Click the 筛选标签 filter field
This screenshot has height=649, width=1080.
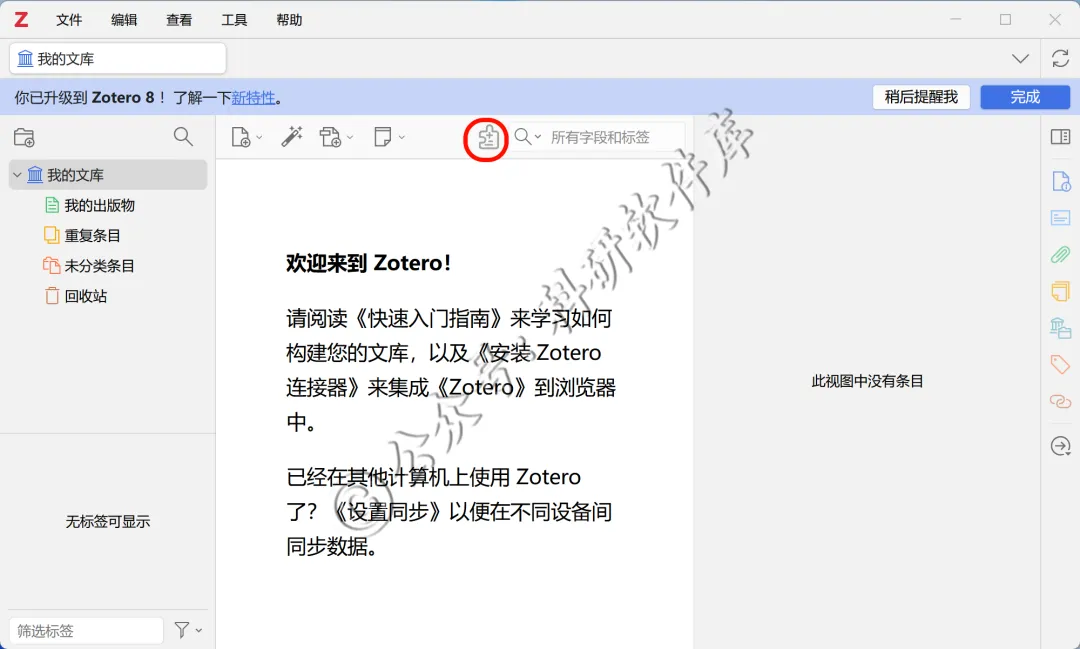click(x=86, y=630)
